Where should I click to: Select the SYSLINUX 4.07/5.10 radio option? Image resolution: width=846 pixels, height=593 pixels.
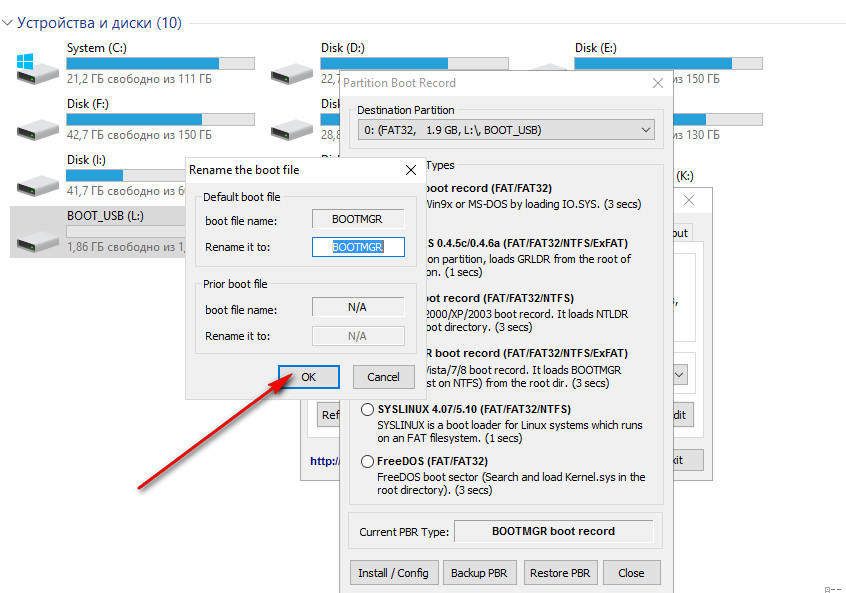point(368,409)
